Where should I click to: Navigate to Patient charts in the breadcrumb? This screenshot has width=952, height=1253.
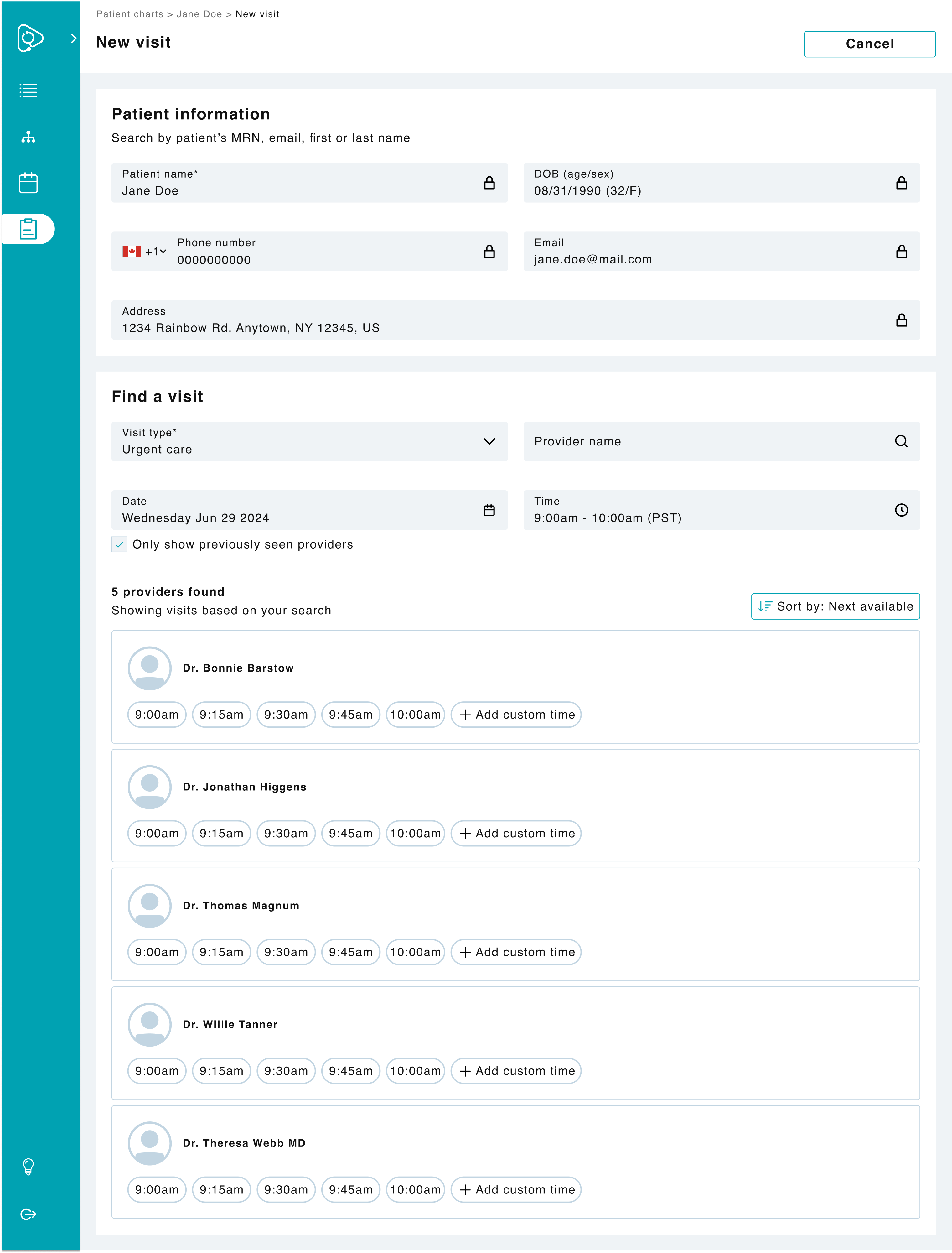click(x=129, y=14)
